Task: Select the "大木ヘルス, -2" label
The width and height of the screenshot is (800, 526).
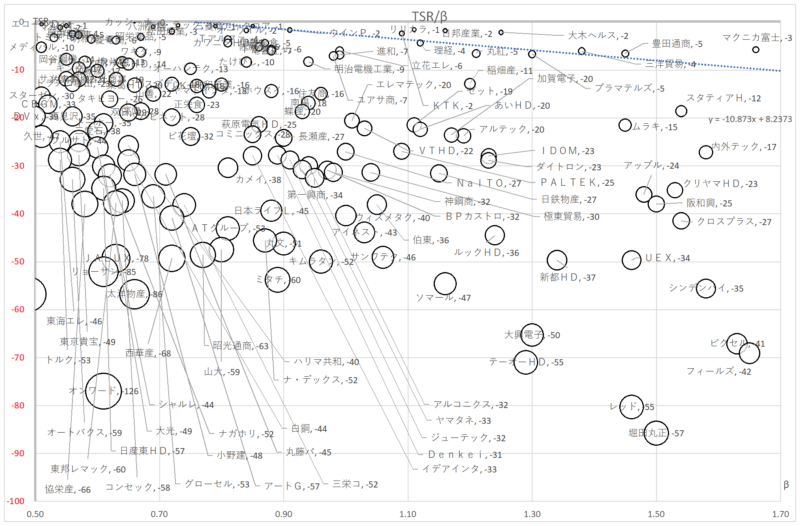Action: click(598, 36)
